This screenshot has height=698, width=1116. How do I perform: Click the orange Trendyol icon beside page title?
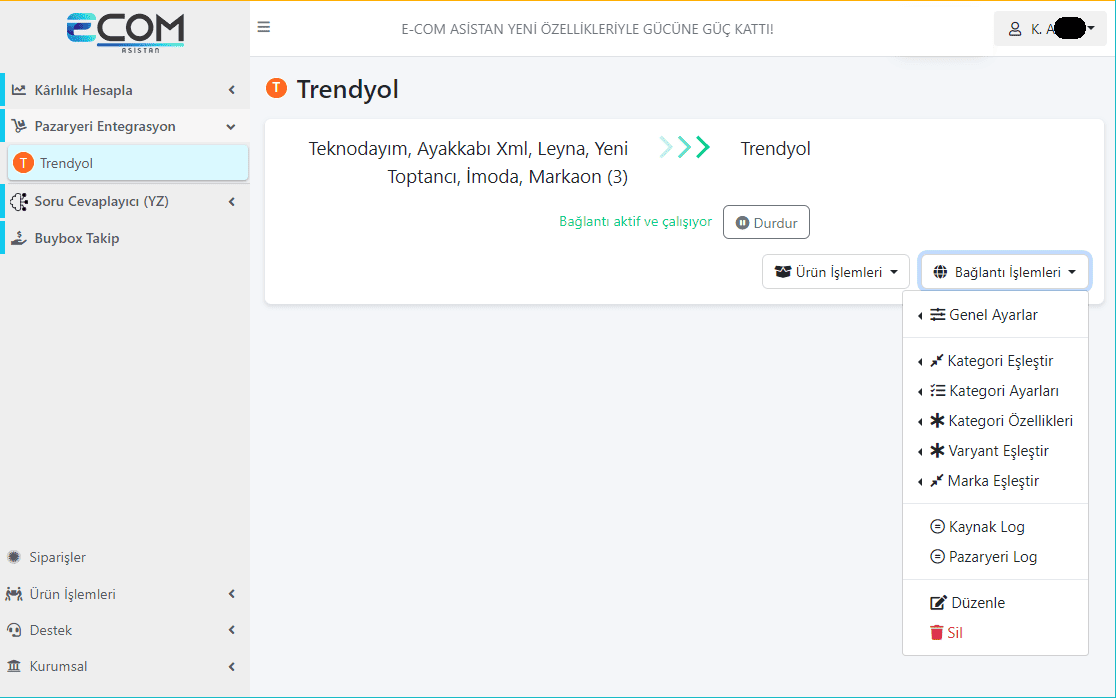tap(276, 88)
